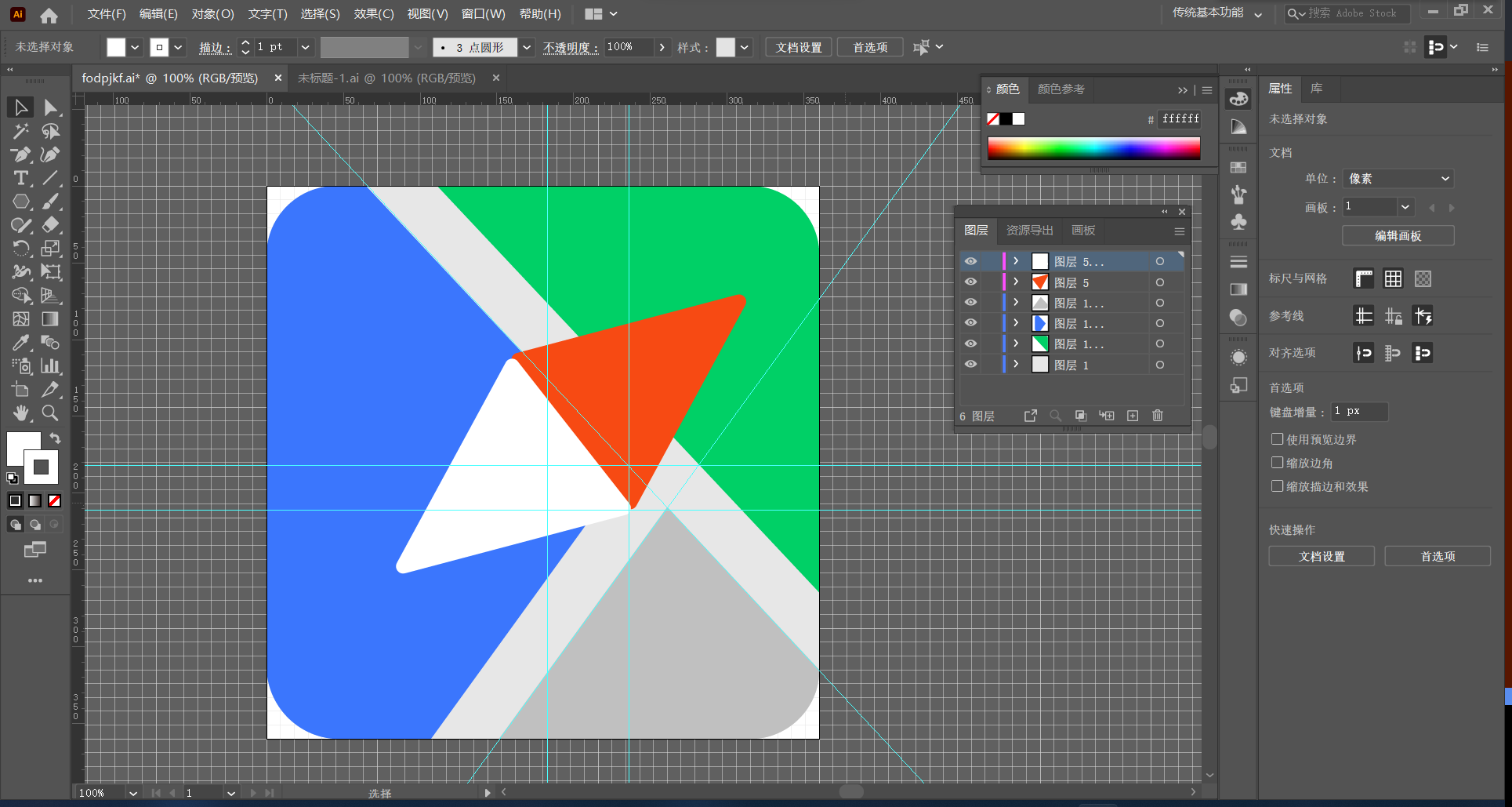Choose the Gradient tool
This screenshot has height=807, width=1512.
pyautogui.click(x=51, y=319)
